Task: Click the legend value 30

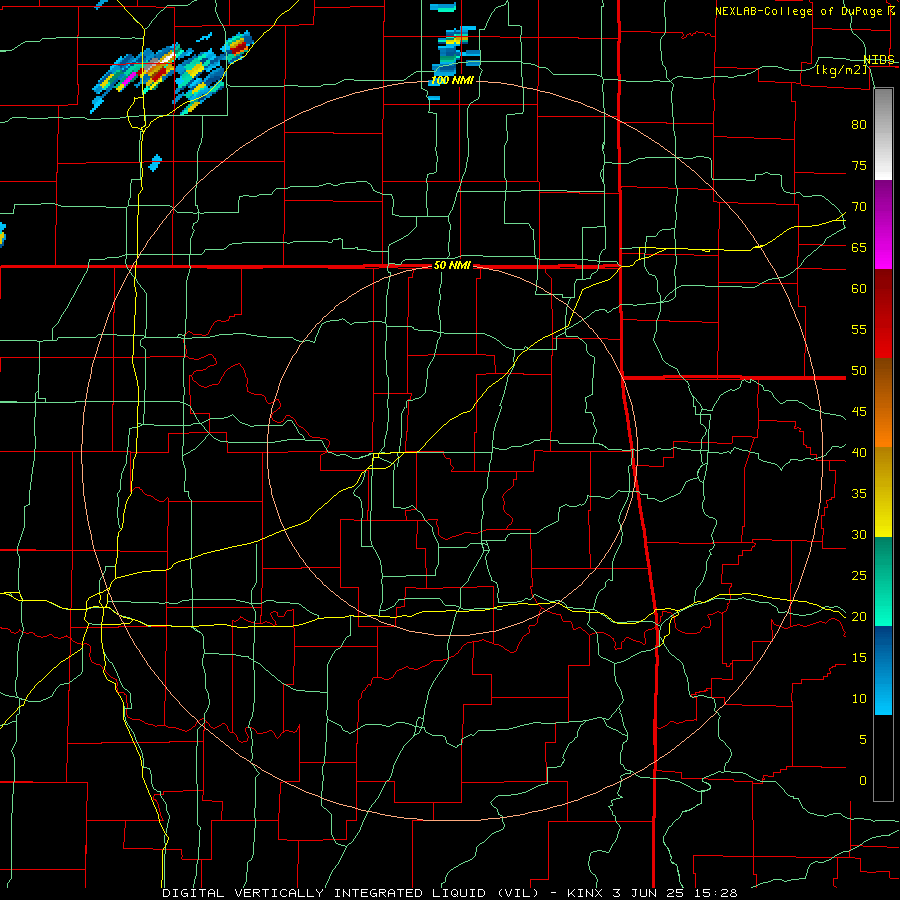Action: (859, 534)
